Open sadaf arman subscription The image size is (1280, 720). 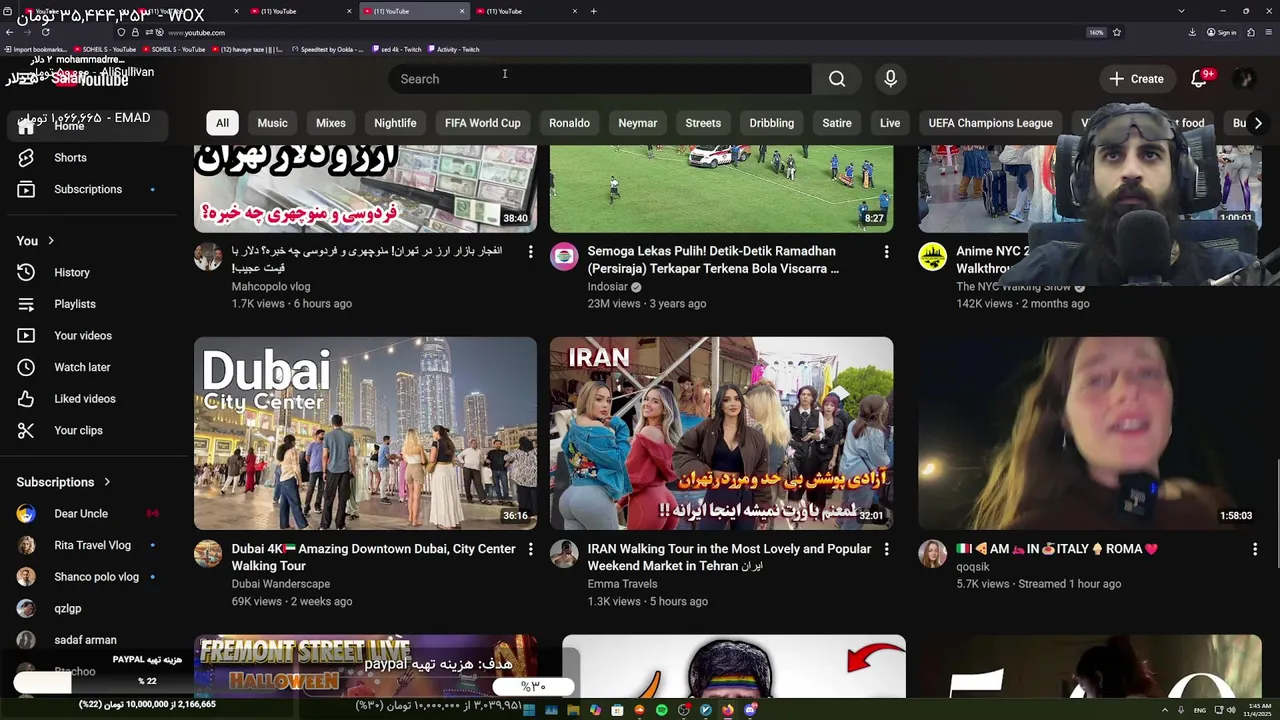pos(86,640)
